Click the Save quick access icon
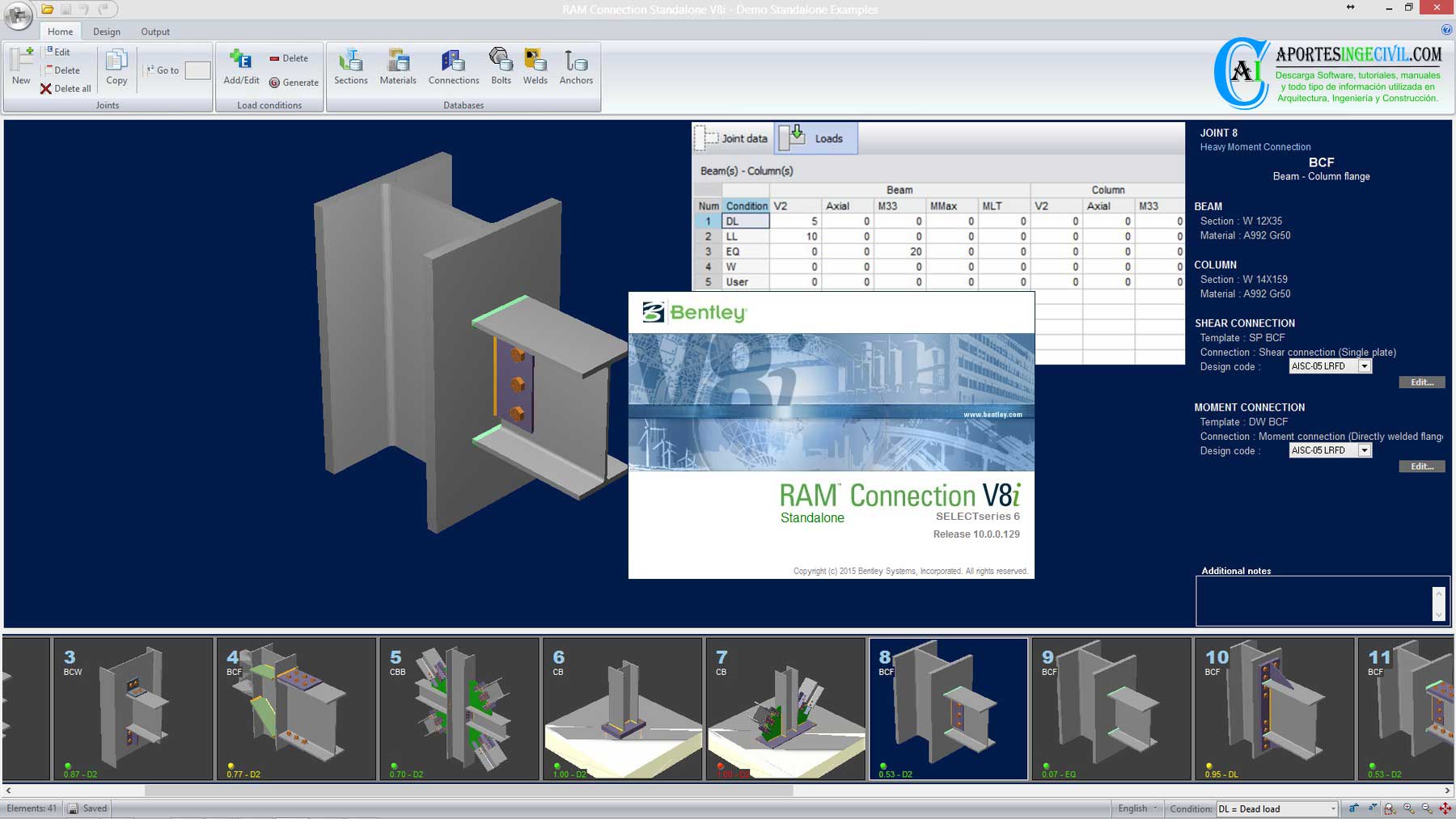This screenshot has width=1456, height=819. tap(66, 10)
